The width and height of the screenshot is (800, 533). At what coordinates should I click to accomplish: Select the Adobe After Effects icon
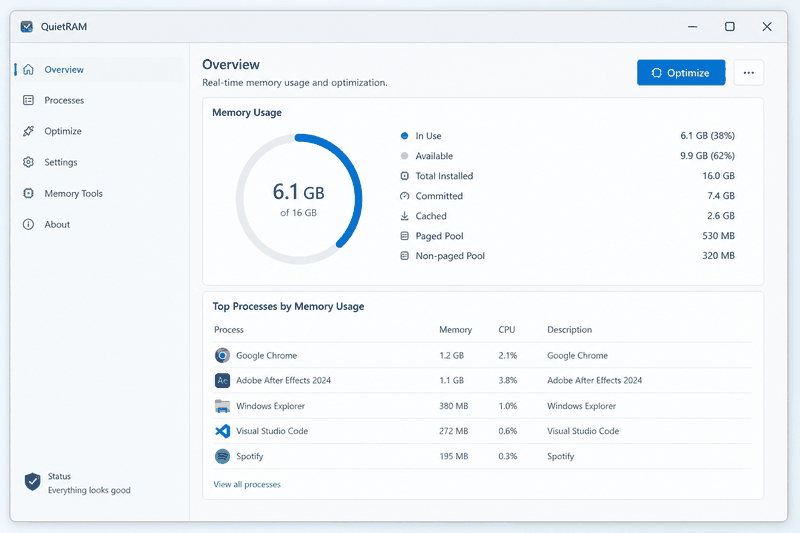222,380
